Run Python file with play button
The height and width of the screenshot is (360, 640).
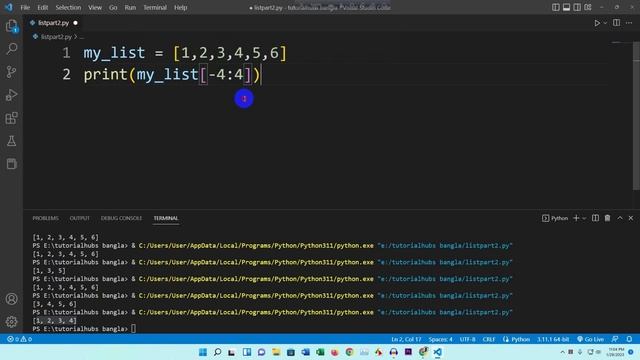597,23
